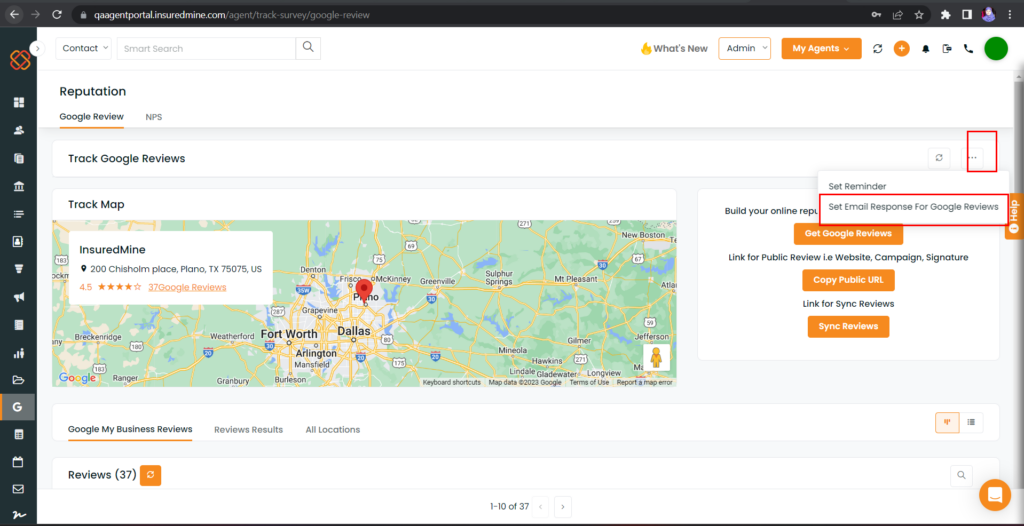Open the three-dots menu in Track Google Reviews
This screenshot has height=526, width=1024.
(972, 158)
